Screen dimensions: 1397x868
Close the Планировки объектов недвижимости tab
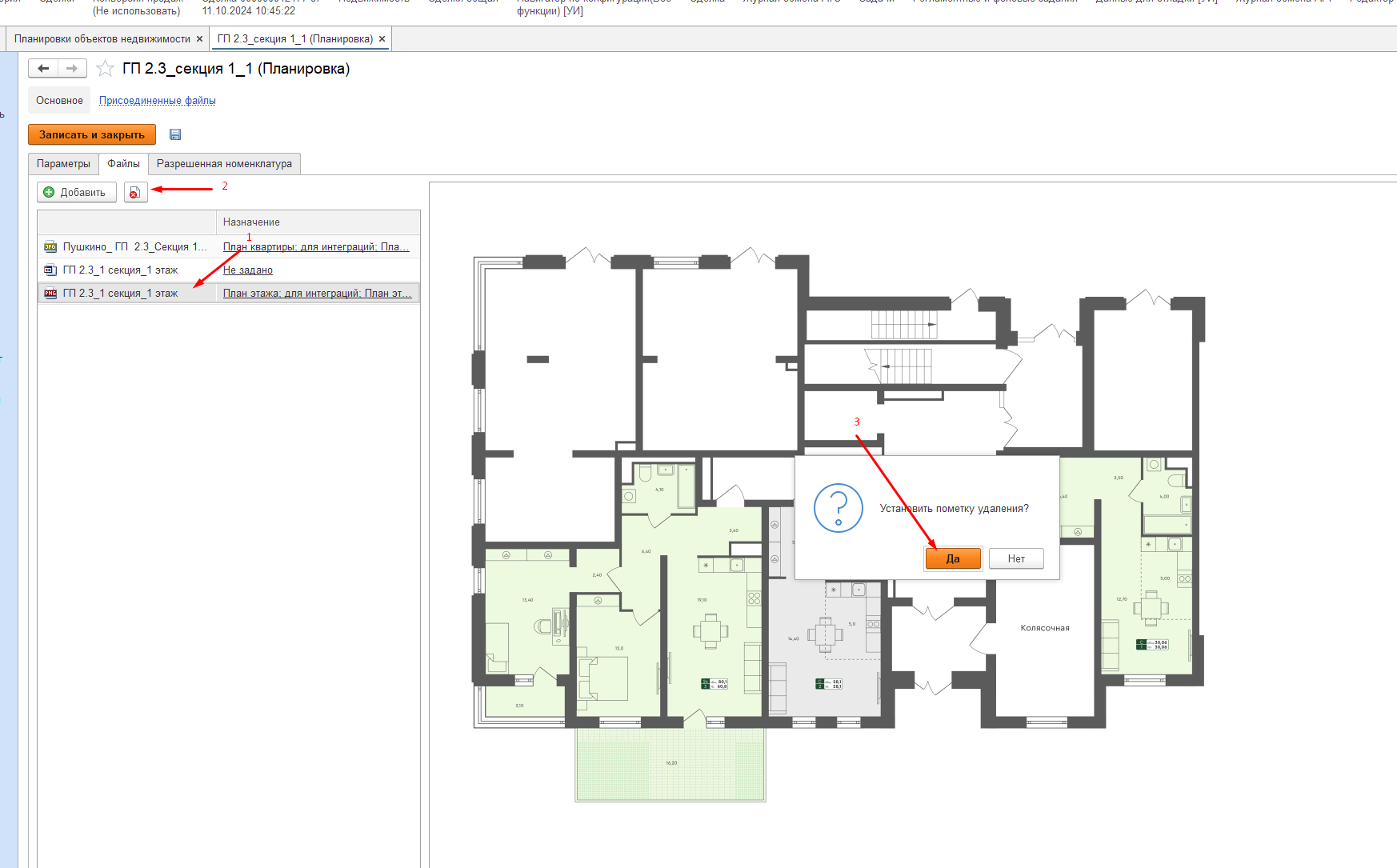[x=199, y=39]
